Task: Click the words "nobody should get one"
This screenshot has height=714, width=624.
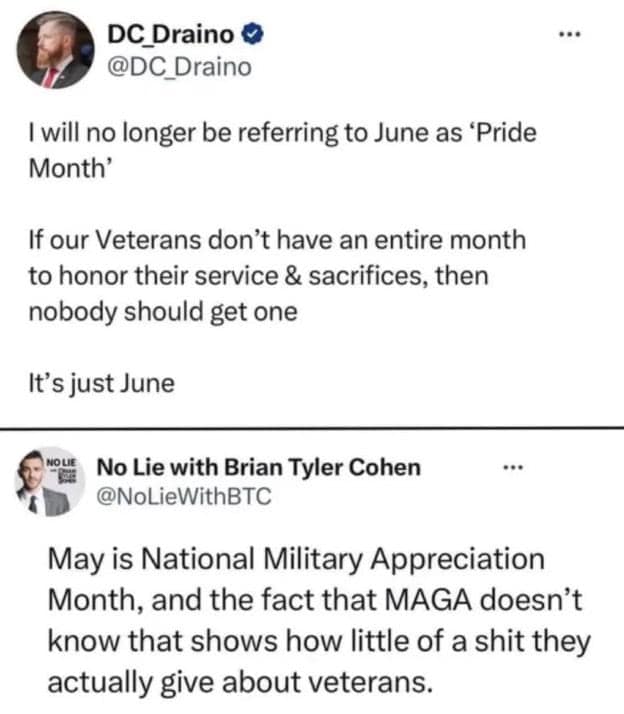Action: (x=164, y=311)
